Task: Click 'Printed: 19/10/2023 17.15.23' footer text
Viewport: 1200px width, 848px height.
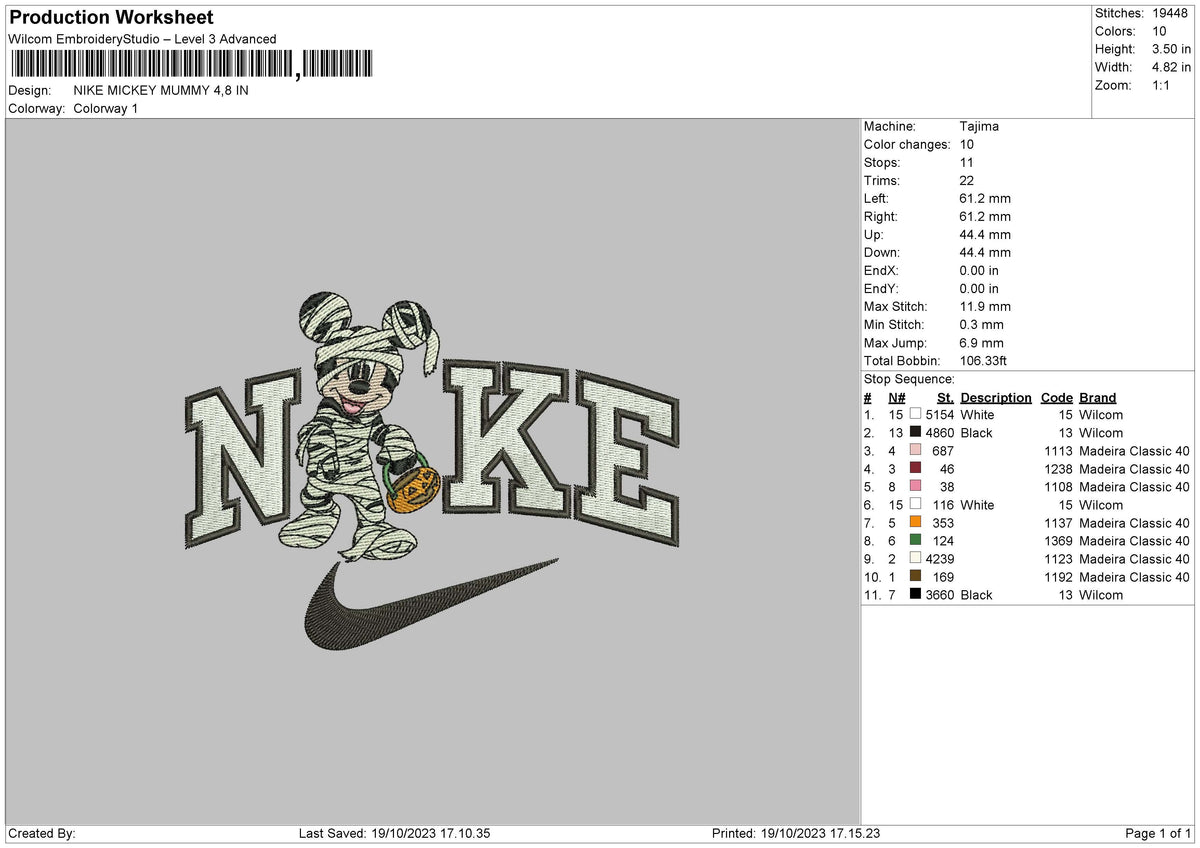Action: click(795, 833)
